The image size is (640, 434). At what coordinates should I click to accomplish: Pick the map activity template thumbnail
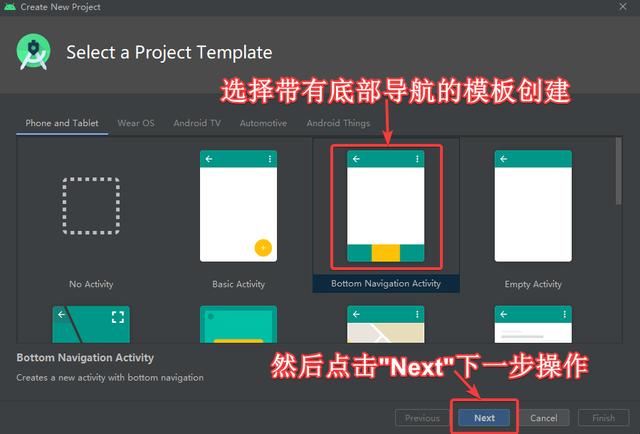pos(386,324)
